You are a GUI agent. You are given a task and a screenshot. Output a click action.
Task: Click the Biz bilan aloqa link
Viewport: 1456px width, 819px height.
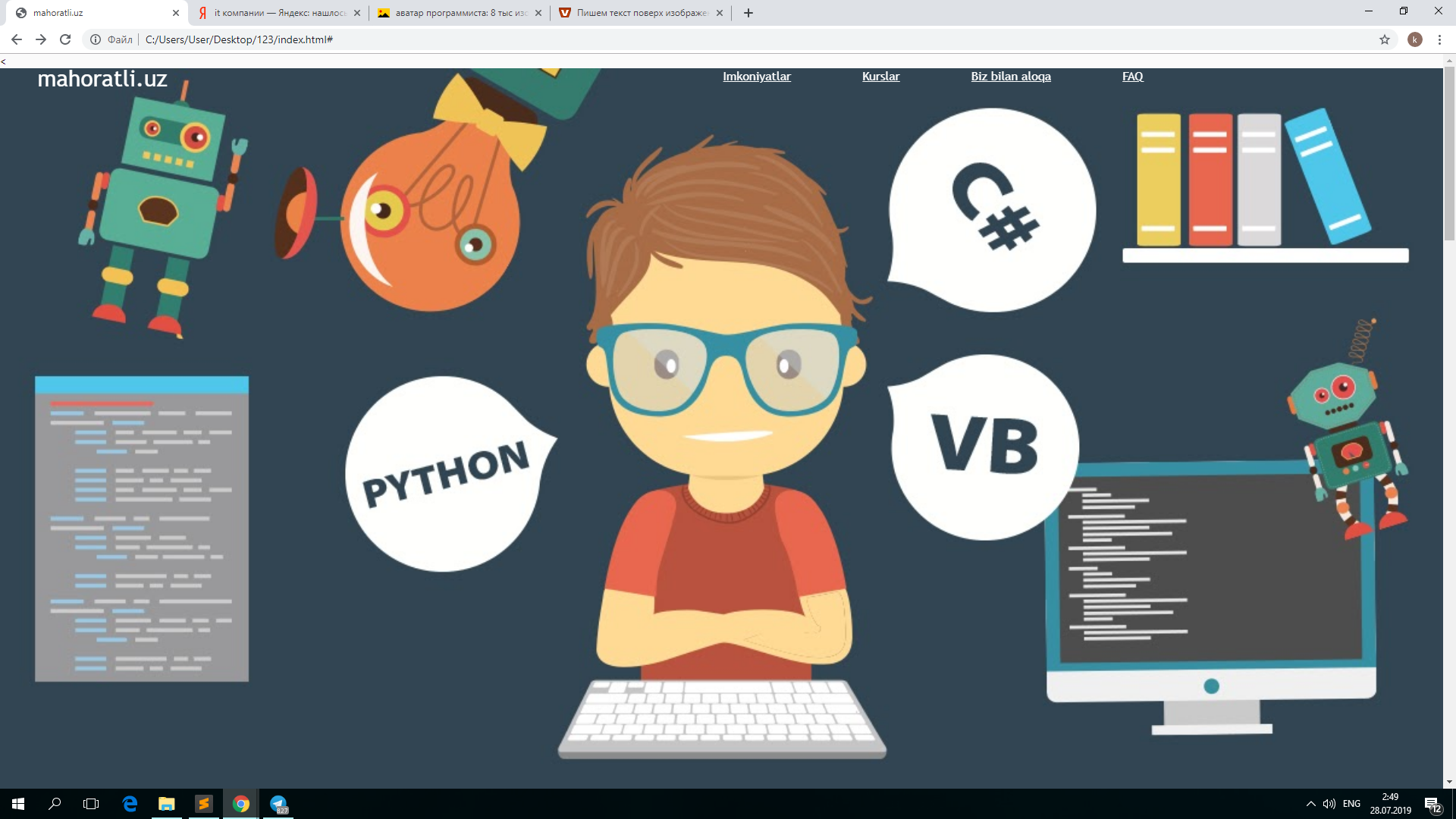[x=1011, y=77]
